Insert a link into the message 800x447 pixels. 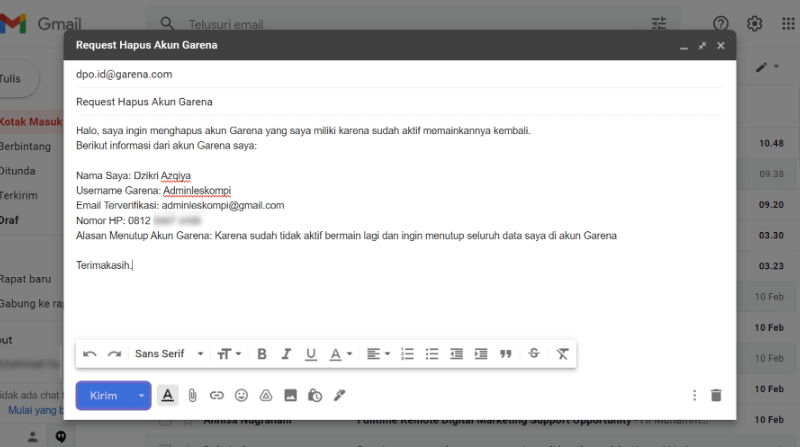[x=217, y=395]
